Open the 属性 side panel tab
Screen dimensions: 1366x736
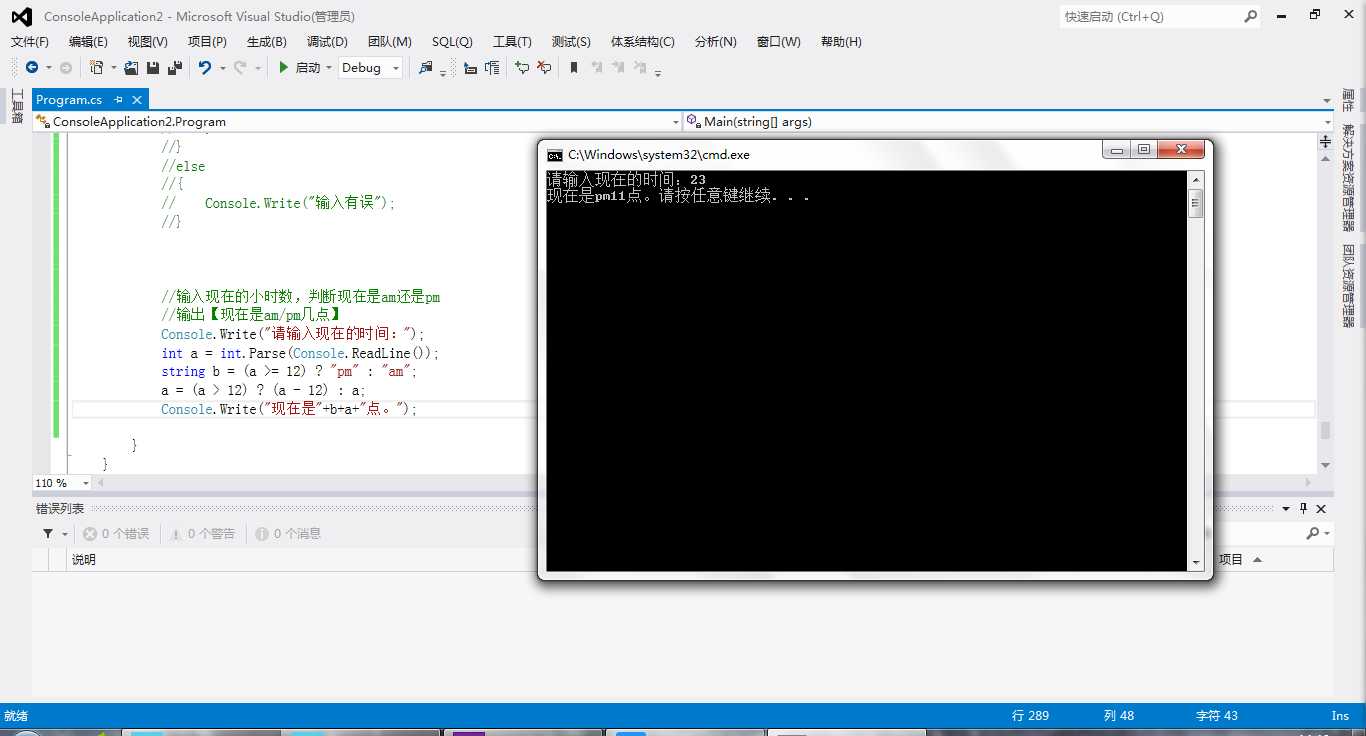click(1348, 101)
